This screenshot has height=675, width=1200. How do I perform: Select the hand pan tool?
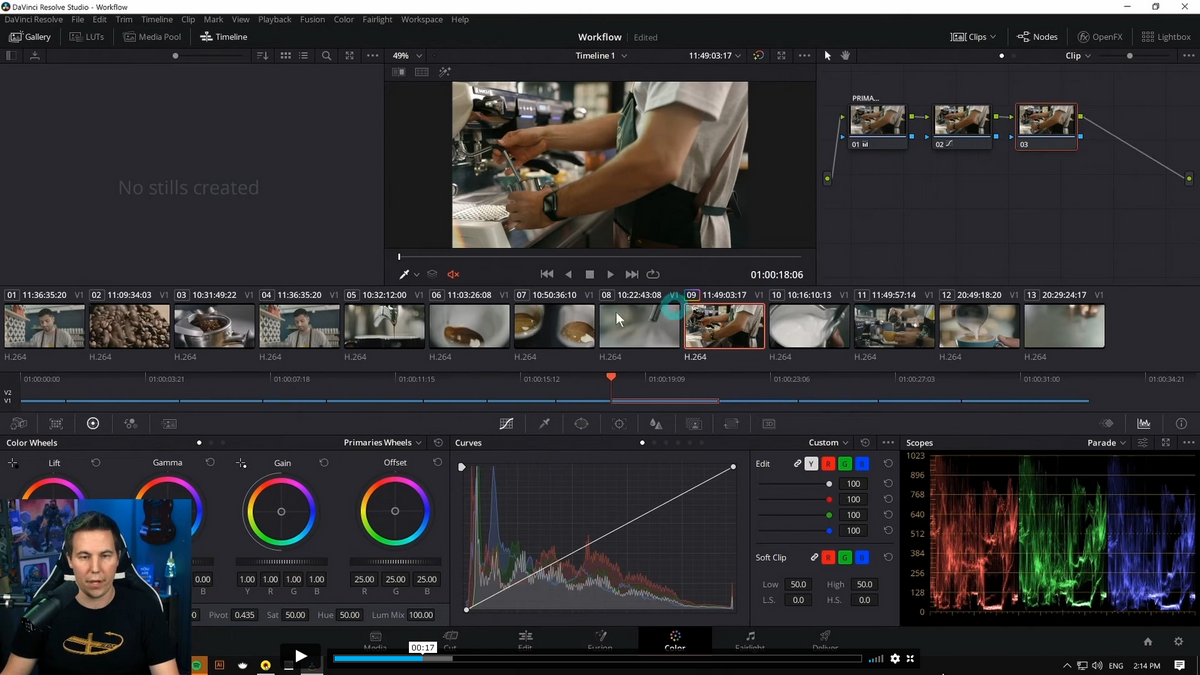pyautogui.click(x=845, y=56)
